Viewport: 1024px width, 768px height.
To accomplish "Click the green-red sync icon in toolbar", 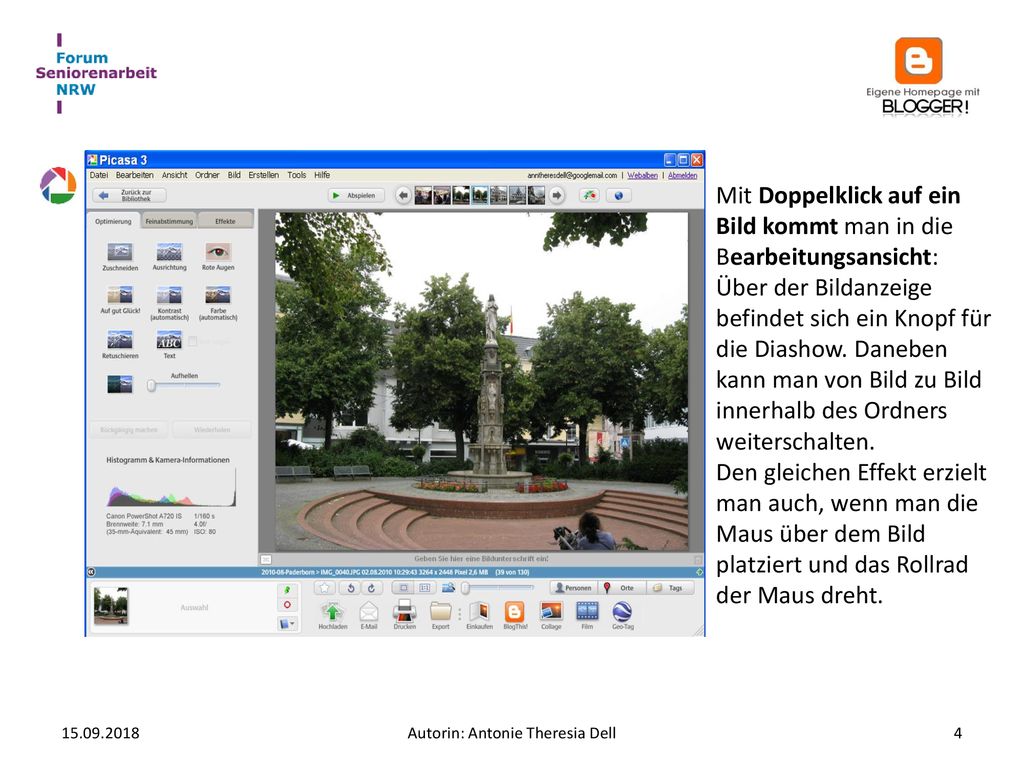I will (590, 195).
